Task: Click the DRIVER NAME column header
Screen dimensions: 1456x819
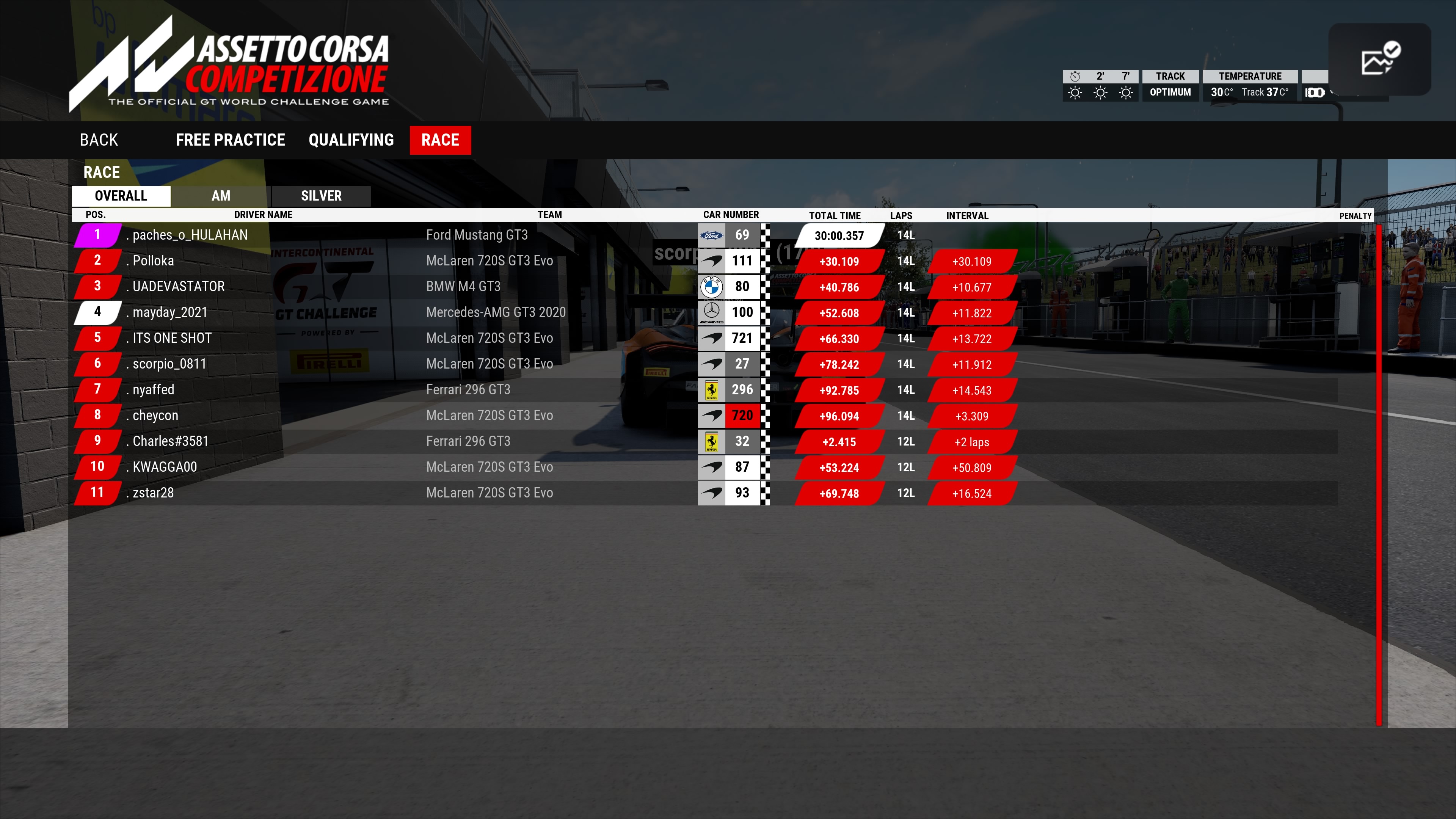Action: (264, 215)
